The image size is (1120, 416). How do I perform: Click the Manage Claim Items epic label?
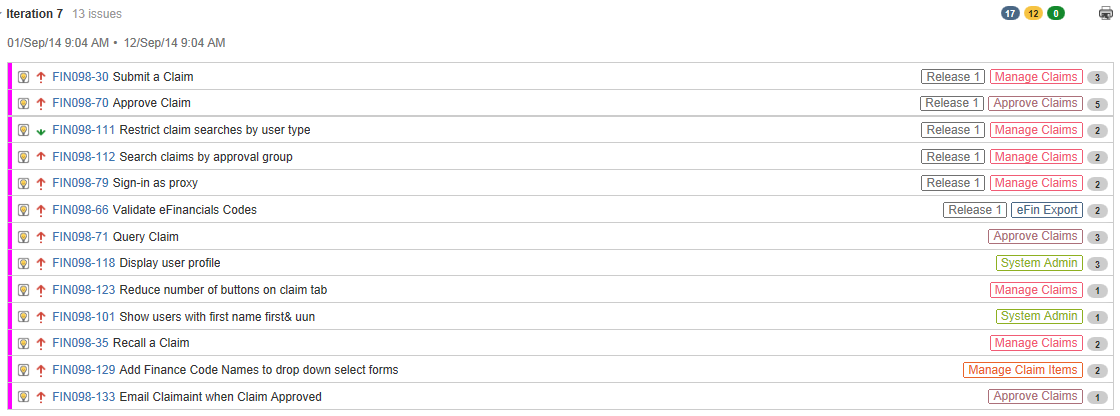(x=1023, y=370)
